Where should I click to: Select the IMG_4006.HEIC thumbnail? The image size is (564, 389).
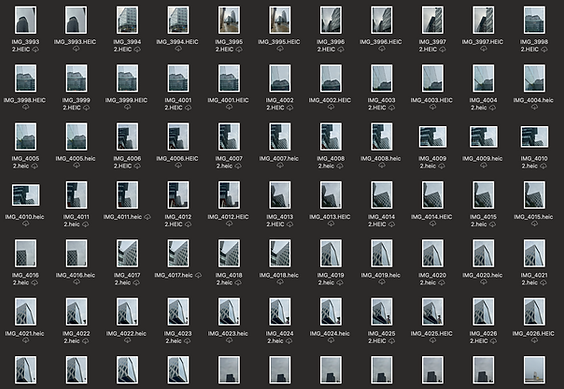pyautogui.click(x=178, y=136)
